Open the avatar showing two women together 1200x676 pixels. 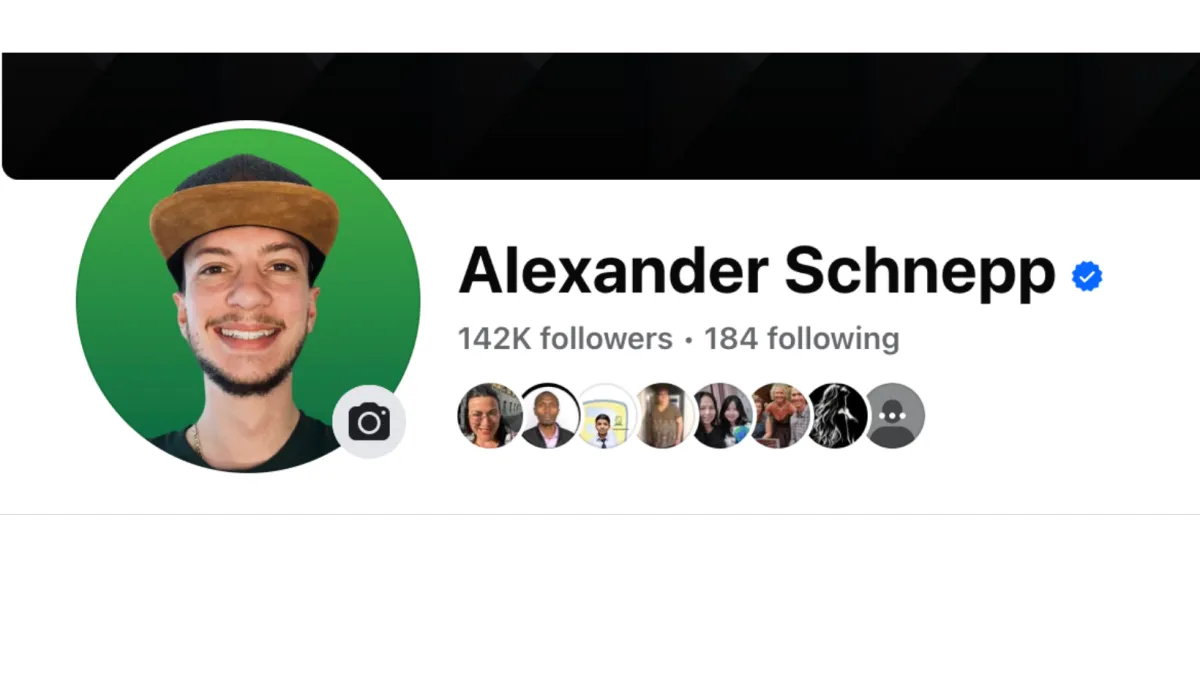(721, 416)
